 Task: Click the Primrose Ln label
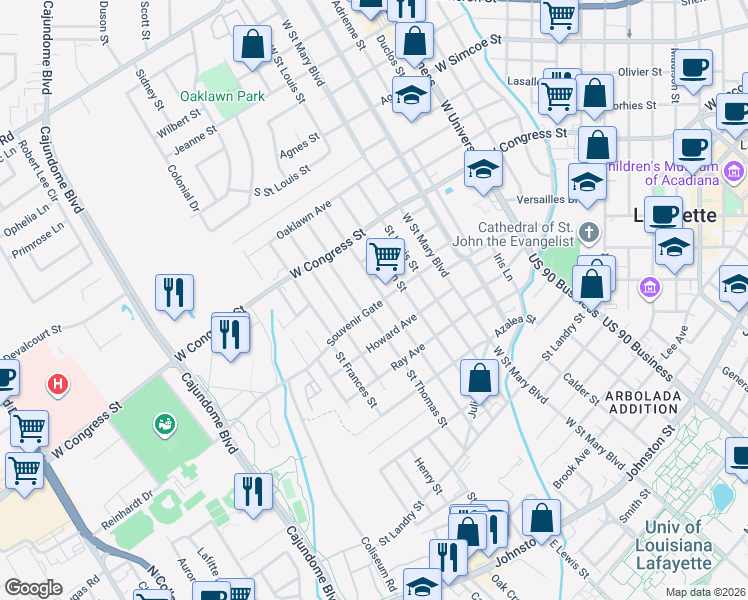tap(37, 240)
